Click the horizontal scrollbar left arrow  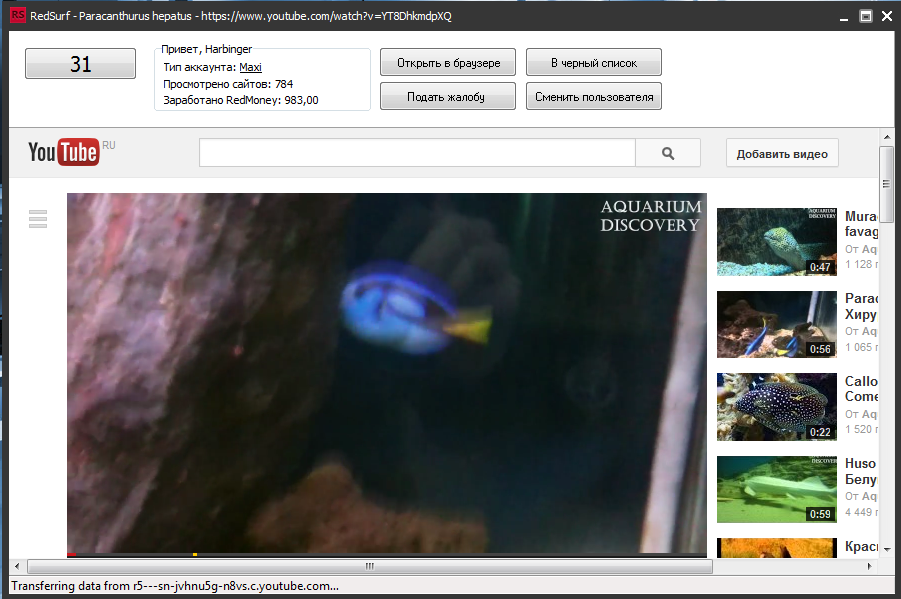click(17, 566)
